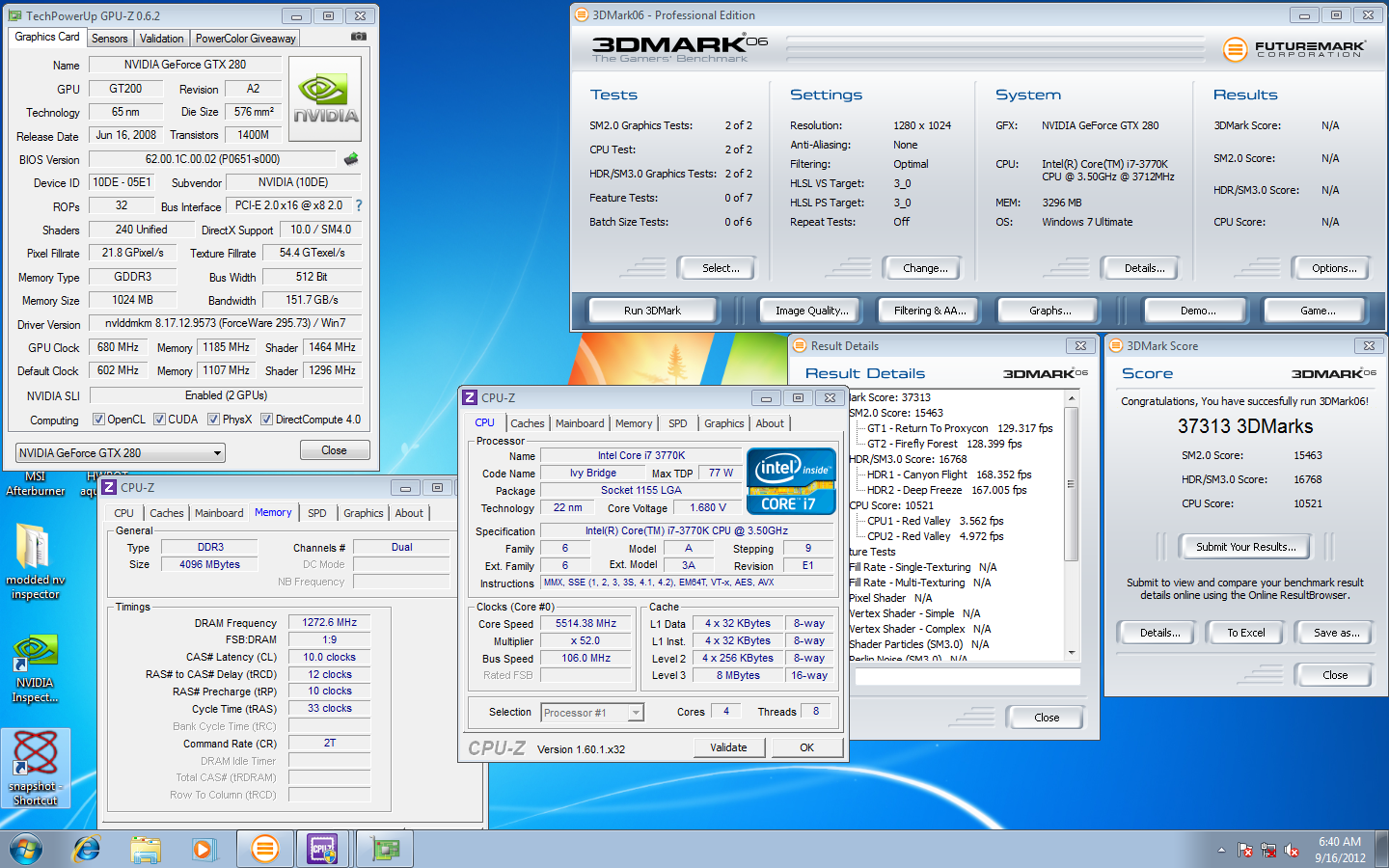The height and width of the screenshot is (868, 1389).
Task: Select CPU2 - Red Valley result row
Action: (x=935, y=536)
